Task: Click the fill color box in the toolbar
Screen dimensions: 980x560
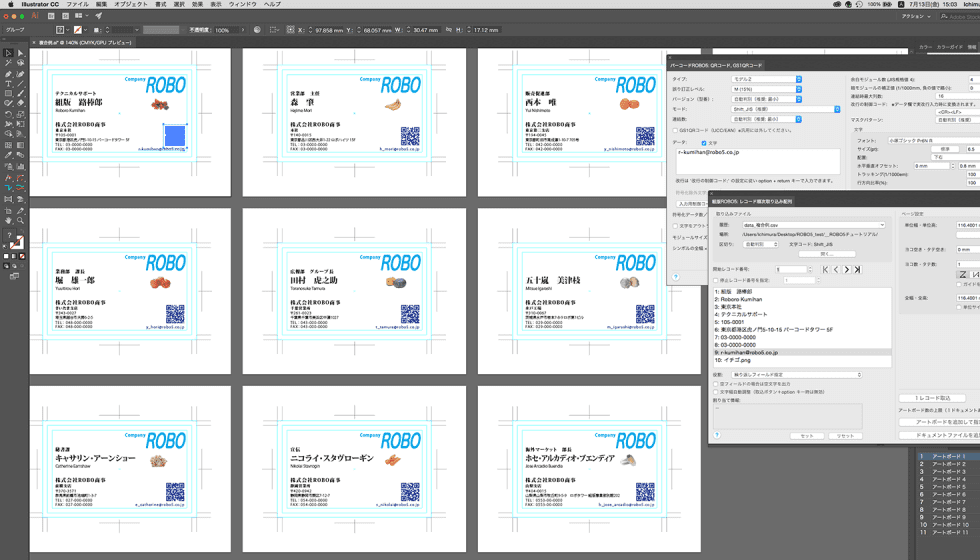Action: (x=9, y=236)
